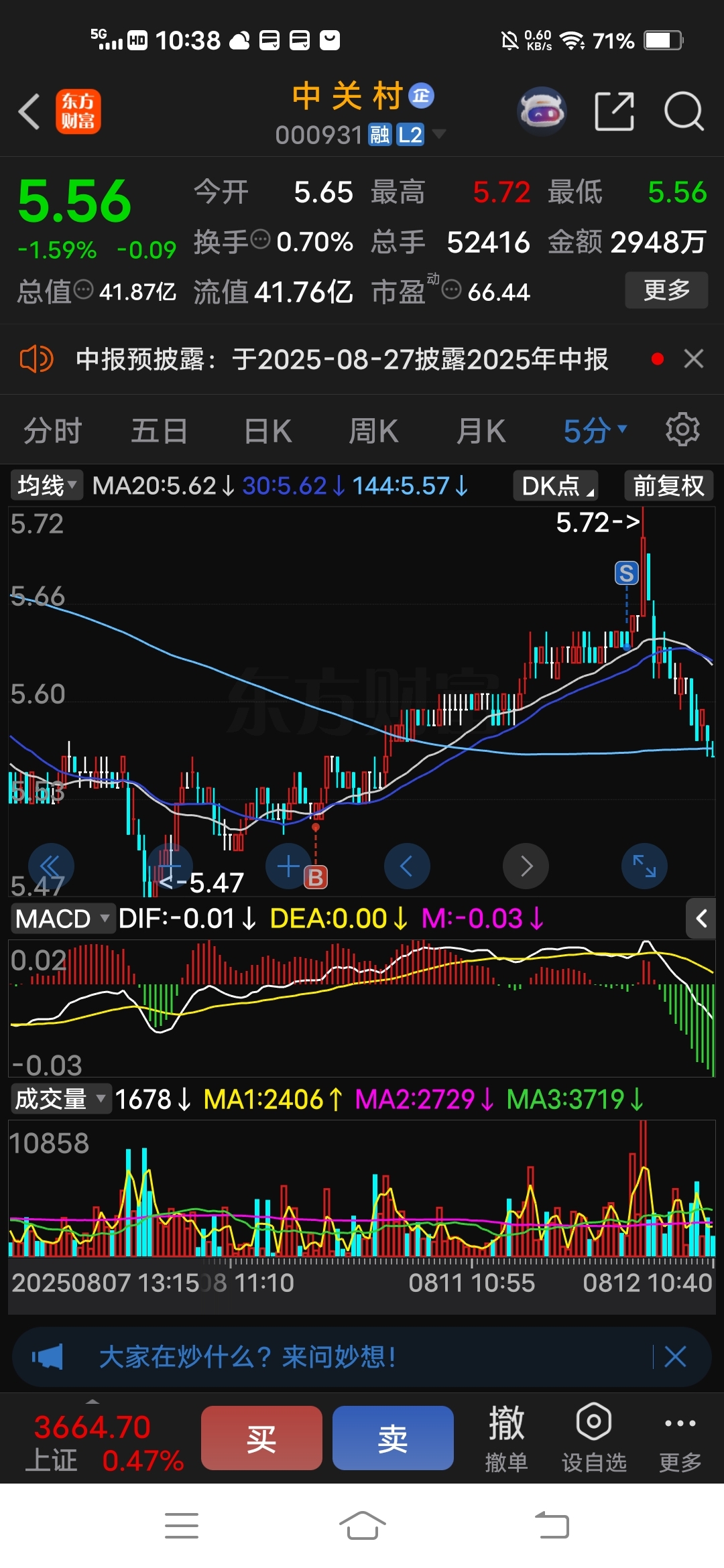
Task: Expand the stock code dropdown arrow
Action: click(439, 135)
